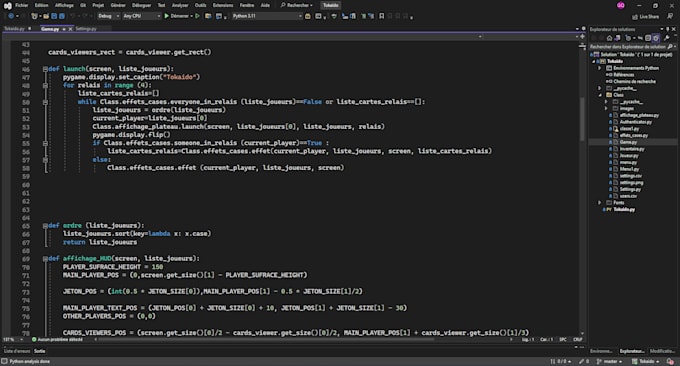Click the notifications bell icon
Viewport: 680px width, 366px height.
(x=670, y=361)
